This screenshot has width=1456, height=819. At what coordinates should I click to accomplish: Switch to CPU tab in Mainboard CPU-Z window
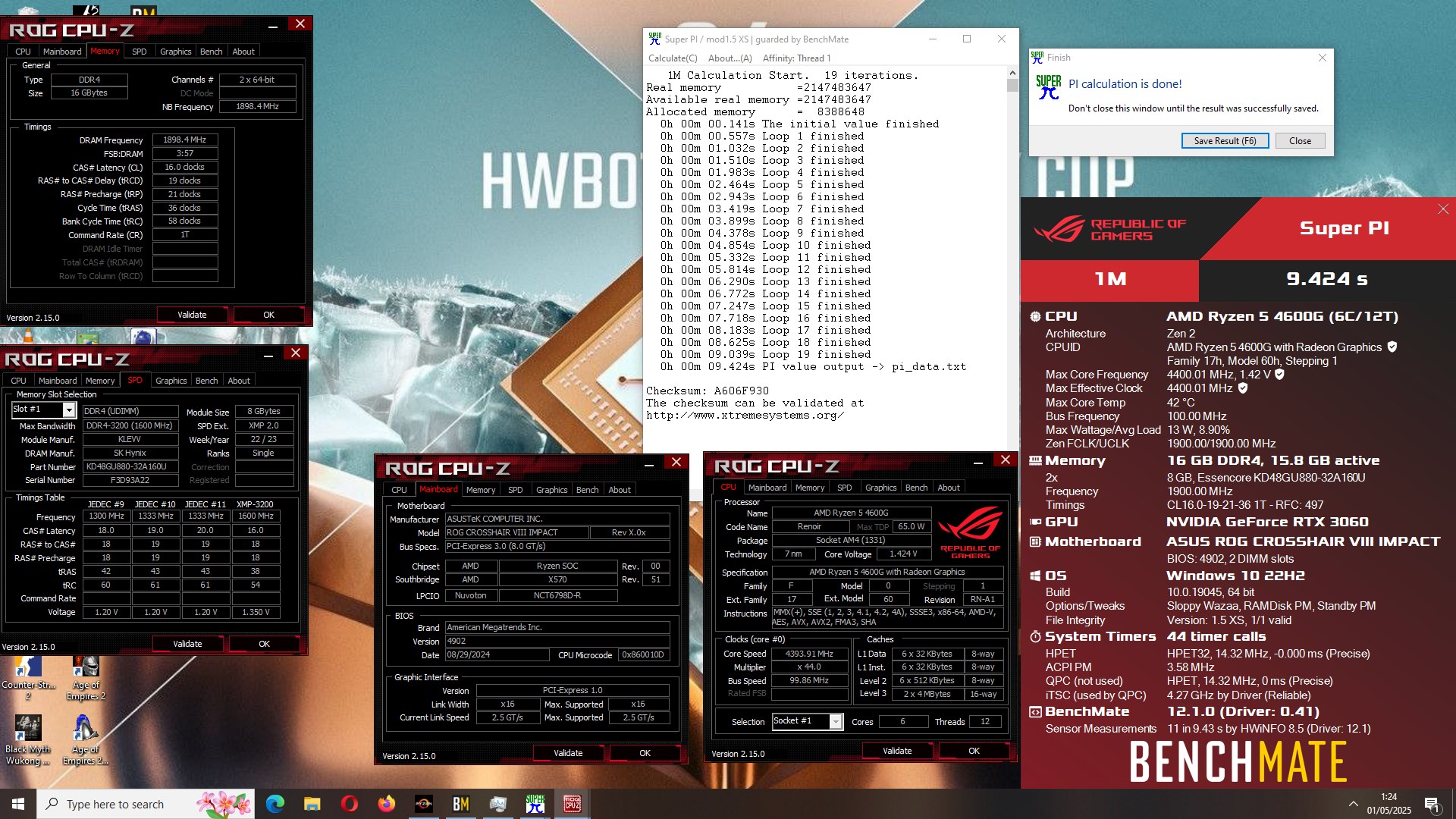(399, 490)
